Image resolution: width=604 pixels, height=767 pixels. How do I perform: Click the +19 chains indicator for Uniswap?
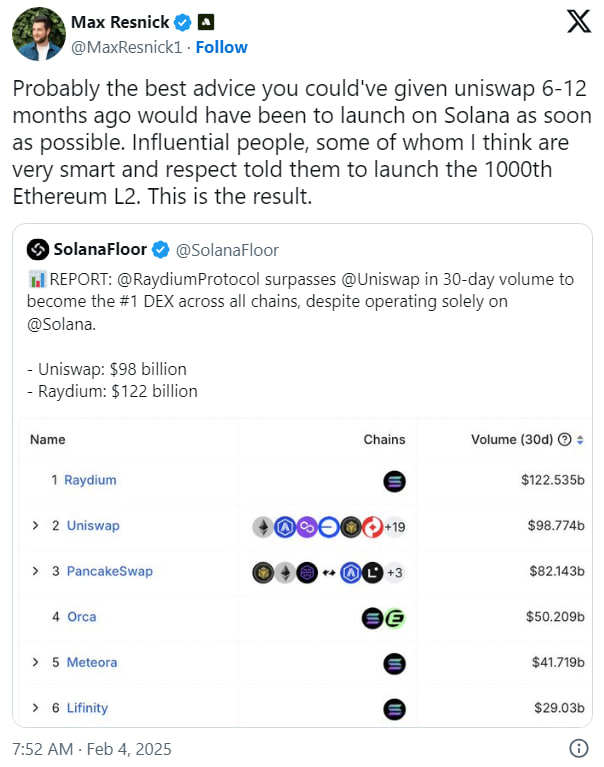coord(395,527)
